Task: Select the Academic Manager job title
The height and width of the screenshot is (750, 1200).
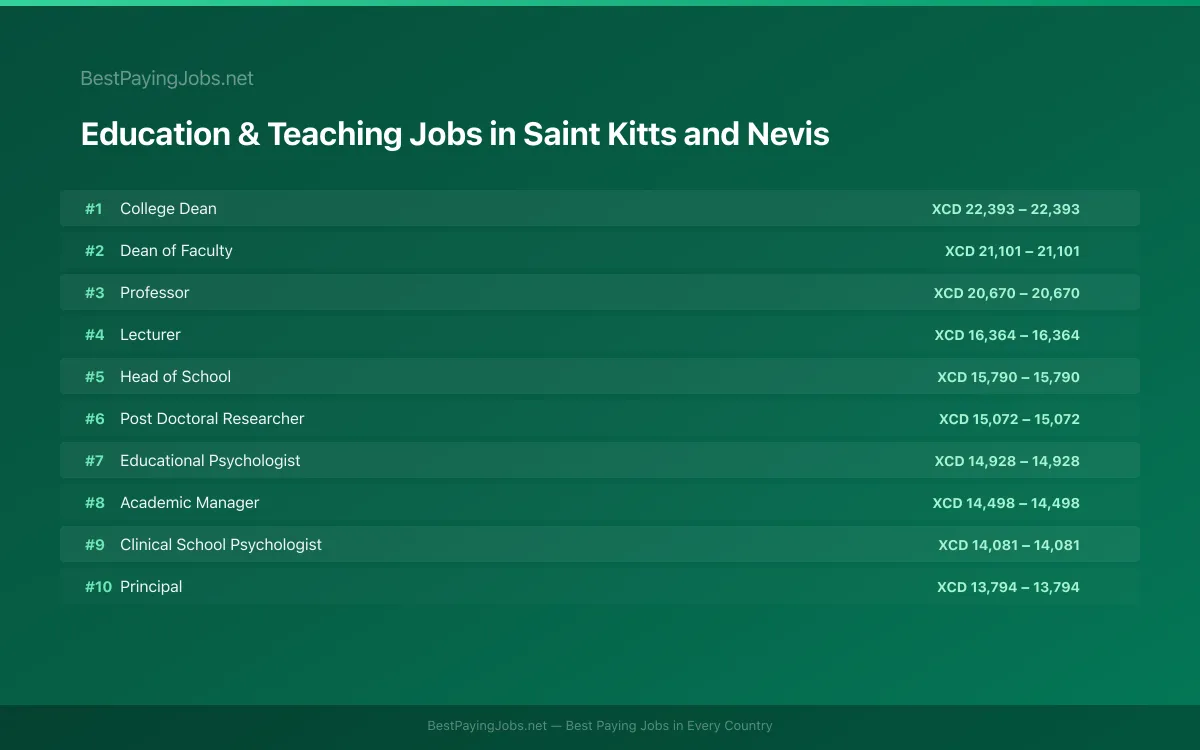Action: [x=189, y=503]
